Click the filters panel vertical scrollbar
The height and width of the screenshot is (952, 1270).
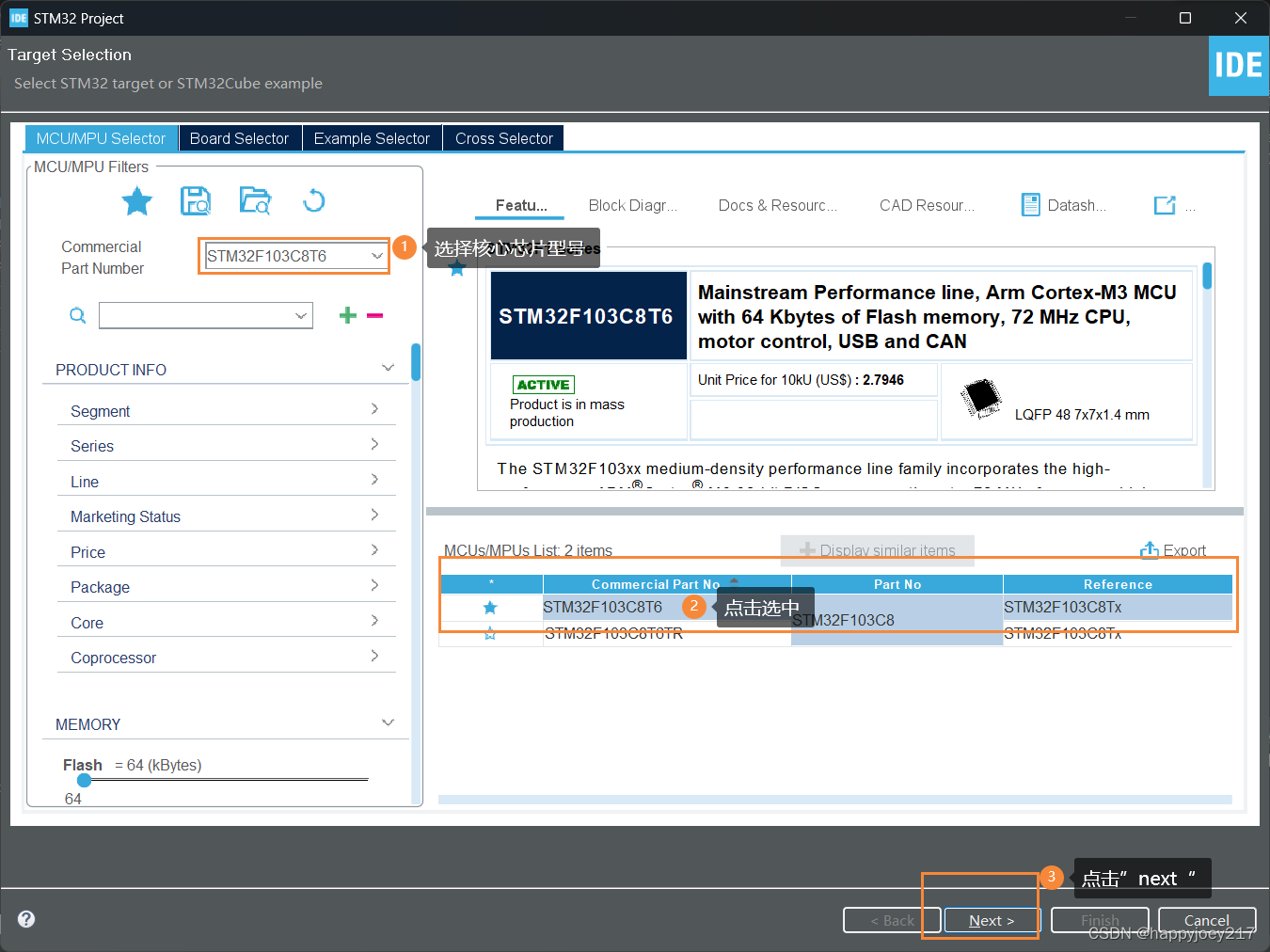(x=416, y=362)
